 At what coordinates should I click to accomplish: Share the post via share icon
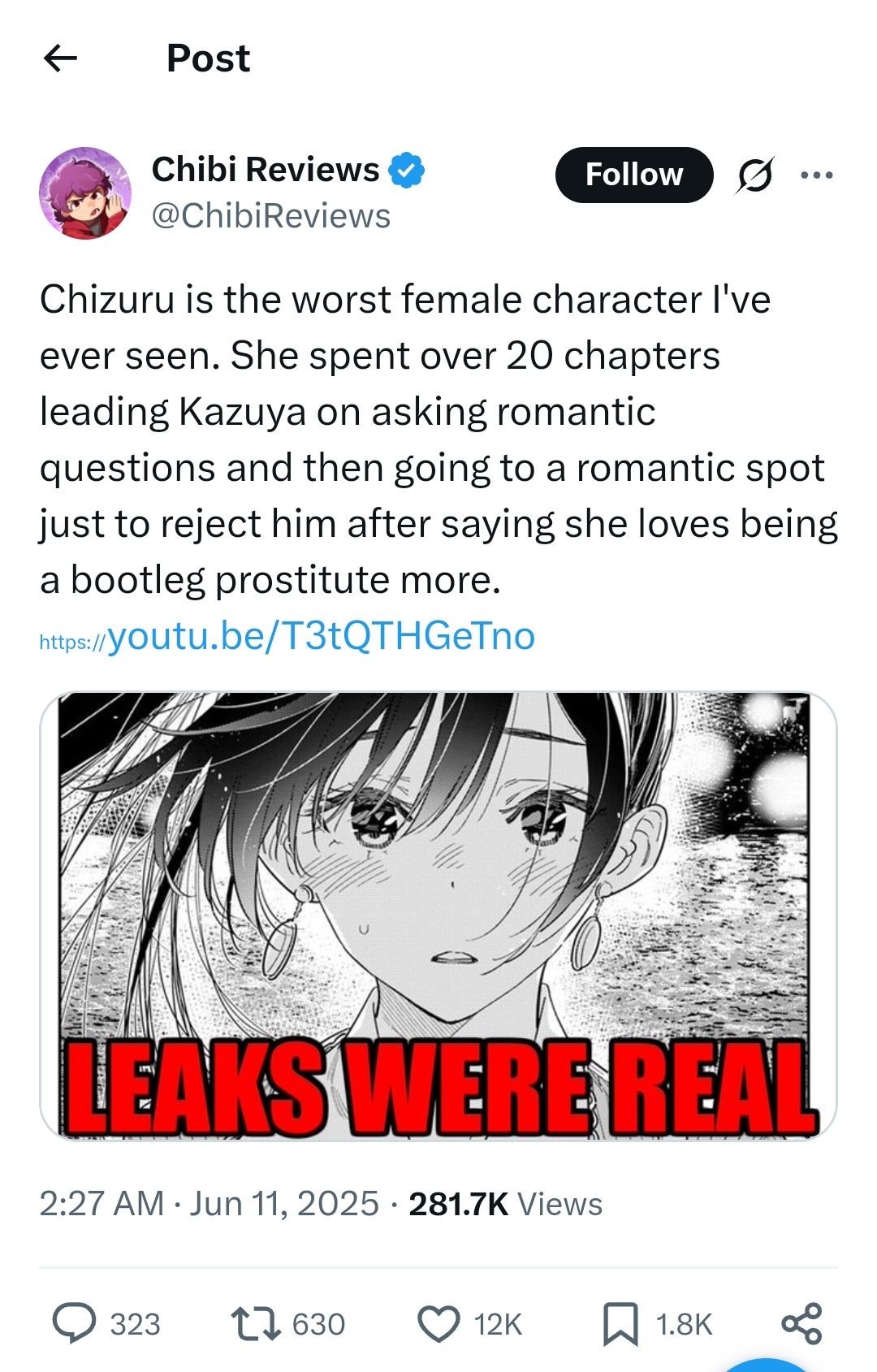(801, 1323)
